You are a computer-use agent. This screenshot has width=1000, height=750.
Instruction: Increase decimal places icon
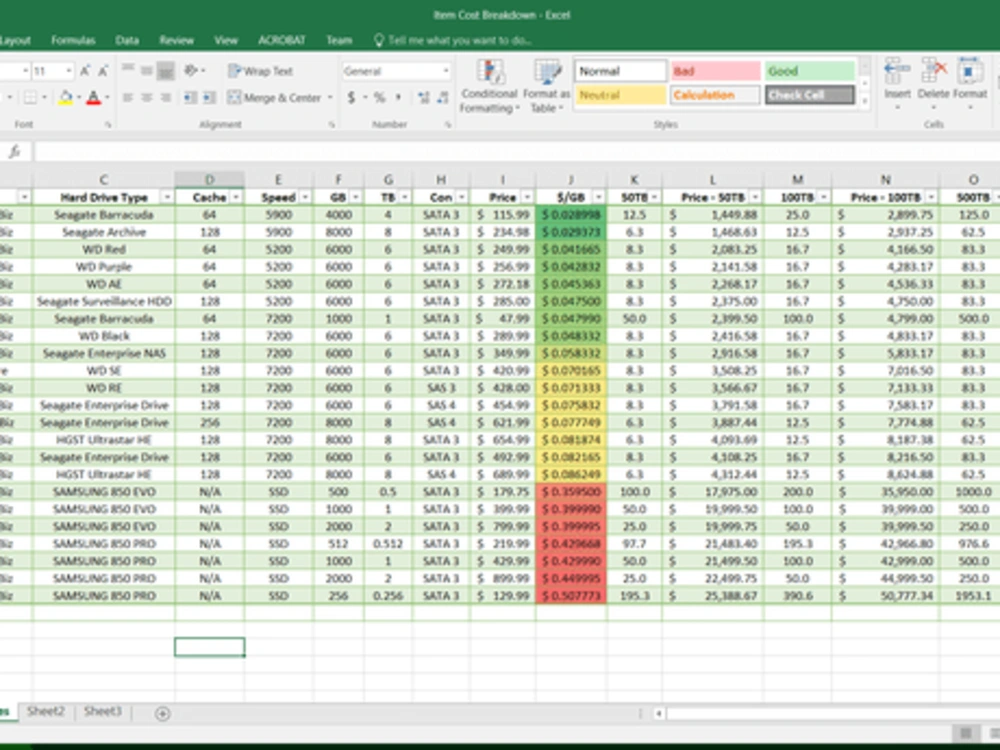pyautogui.click(x=423, y=98)
